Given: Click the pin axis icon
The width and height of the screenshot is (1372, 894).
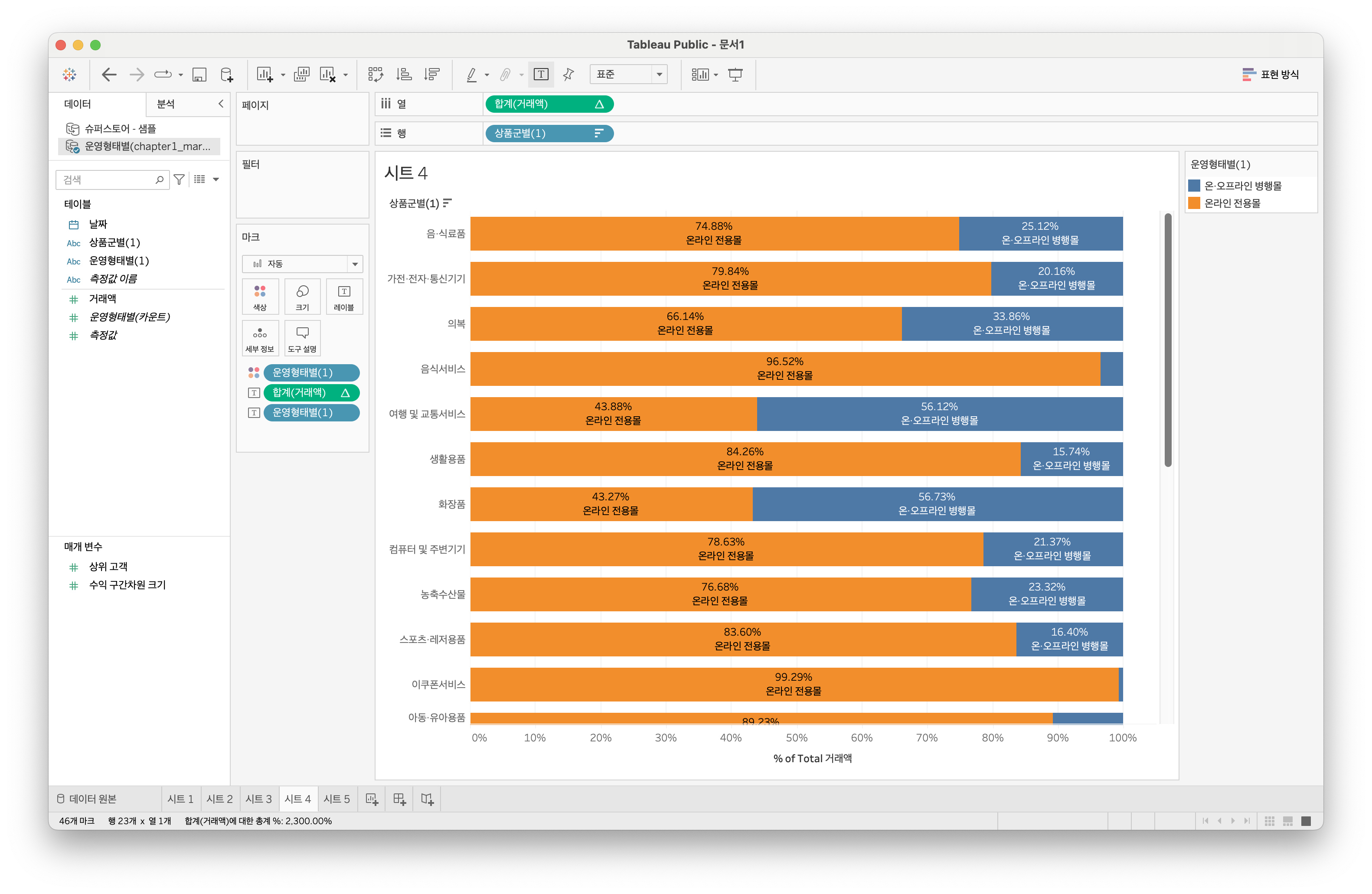Looking at the screenshot, I should tap(568, 75).
